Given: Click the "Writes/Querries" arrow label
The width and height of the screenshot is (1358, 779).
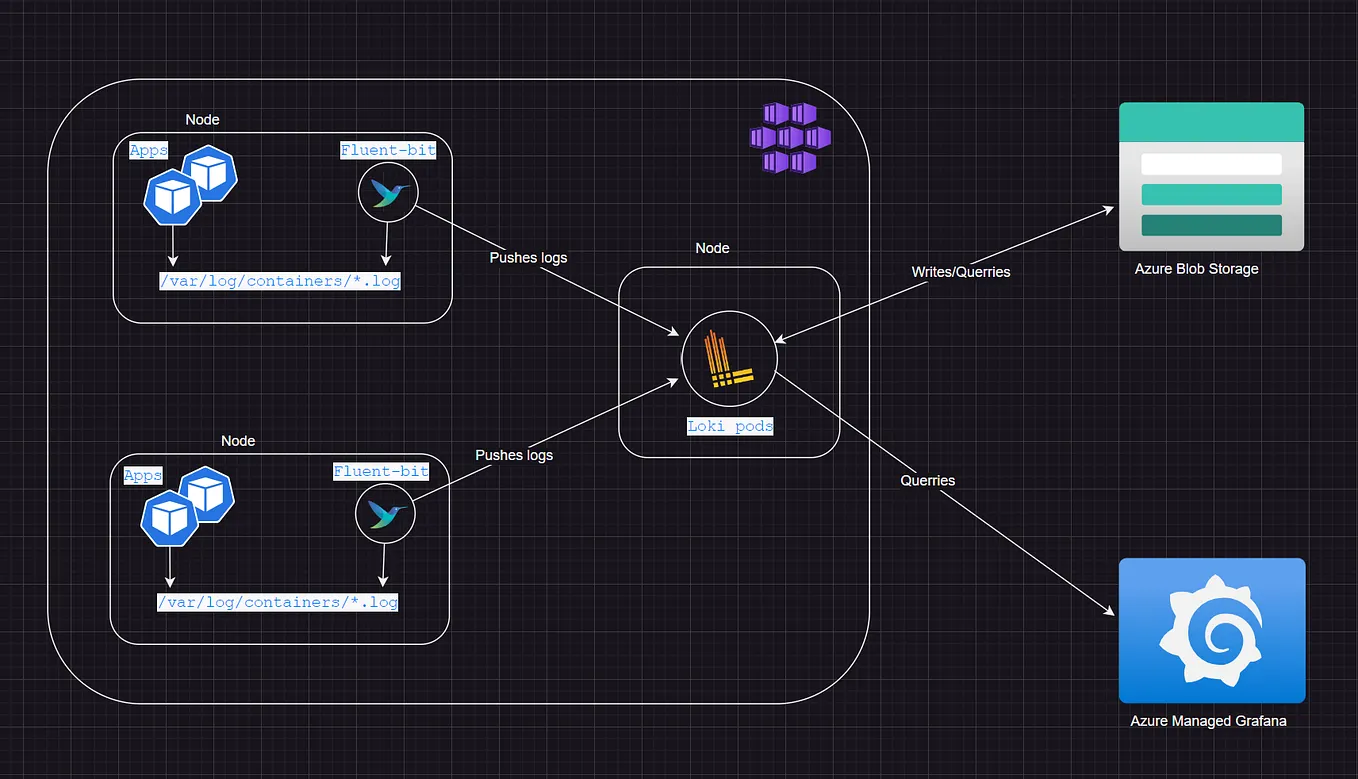Looking at the screenshot, I should [x=960, y=271].
